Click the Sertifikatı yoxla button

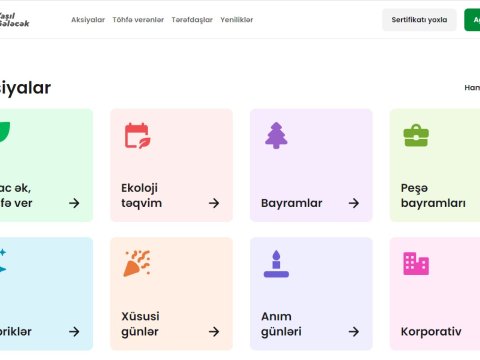(419, 20)
